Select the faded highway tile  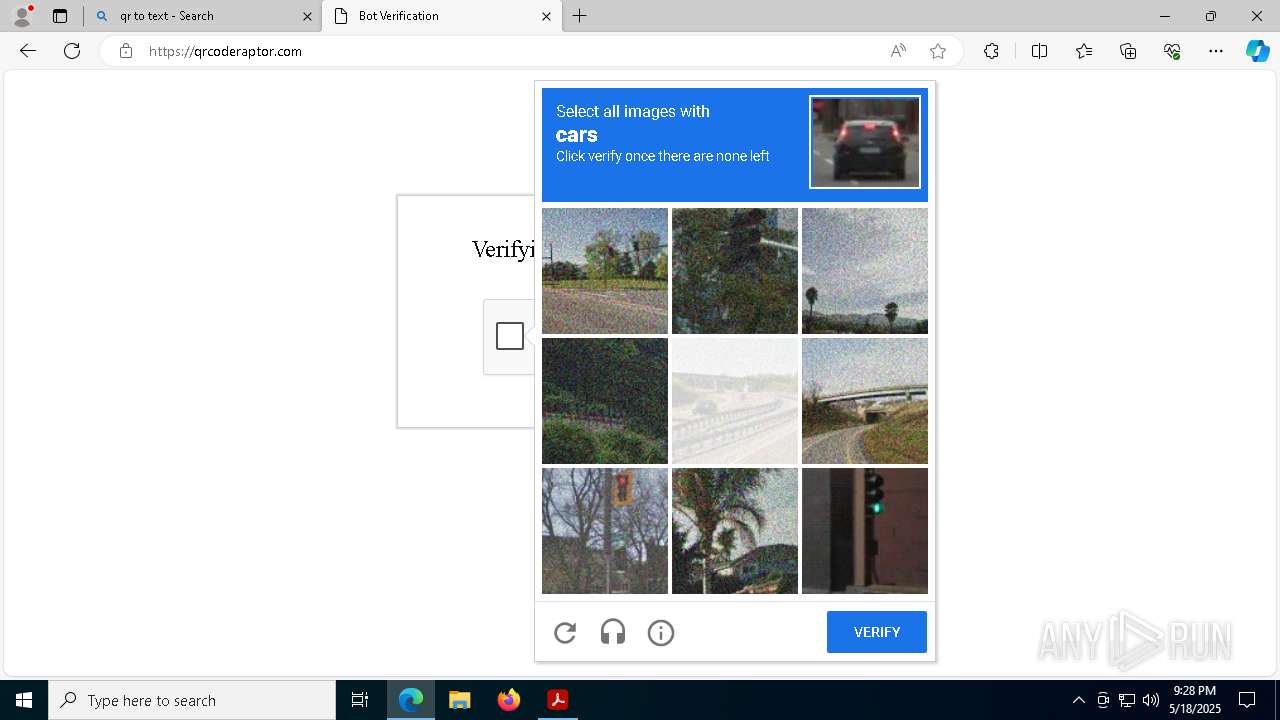tap(735, 401)
